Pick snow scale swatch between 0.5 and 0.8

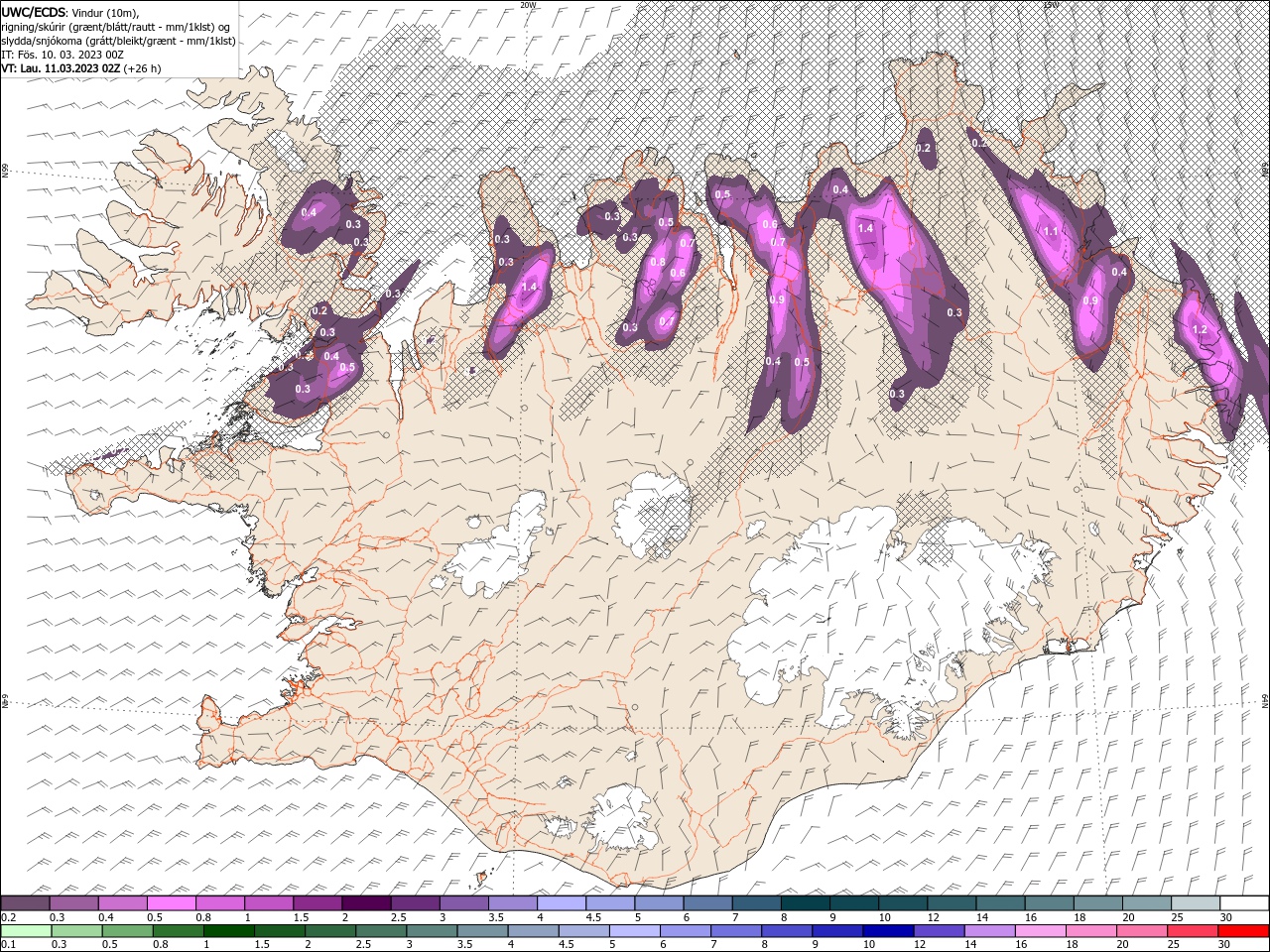171,903
